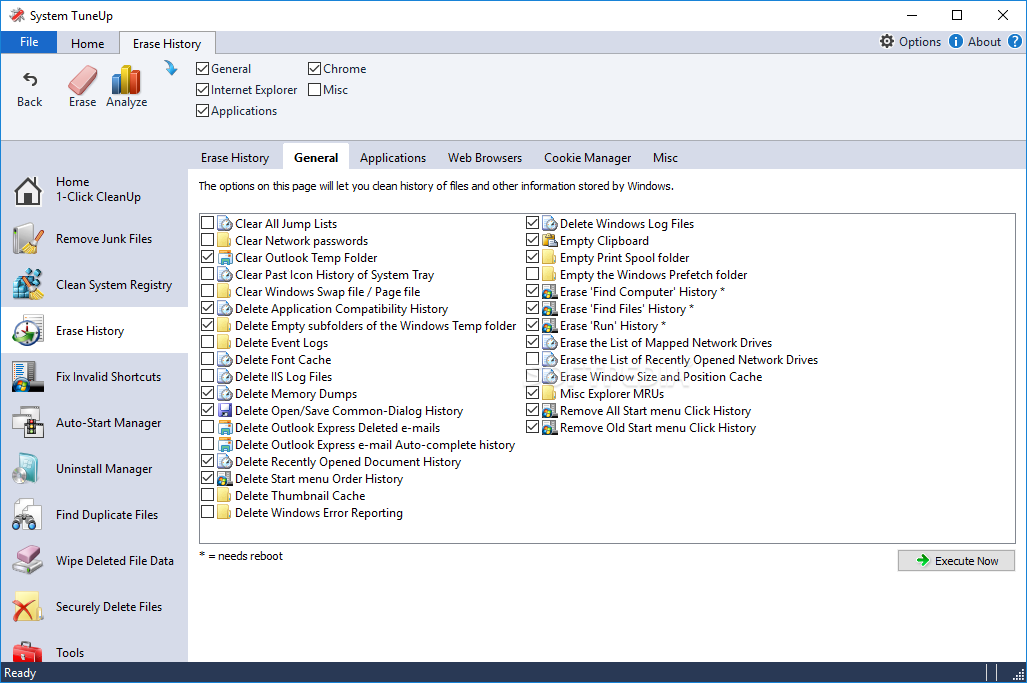Uncheck the General category checkbox in ribbon

pyautogui.click(x=202, y=68)
